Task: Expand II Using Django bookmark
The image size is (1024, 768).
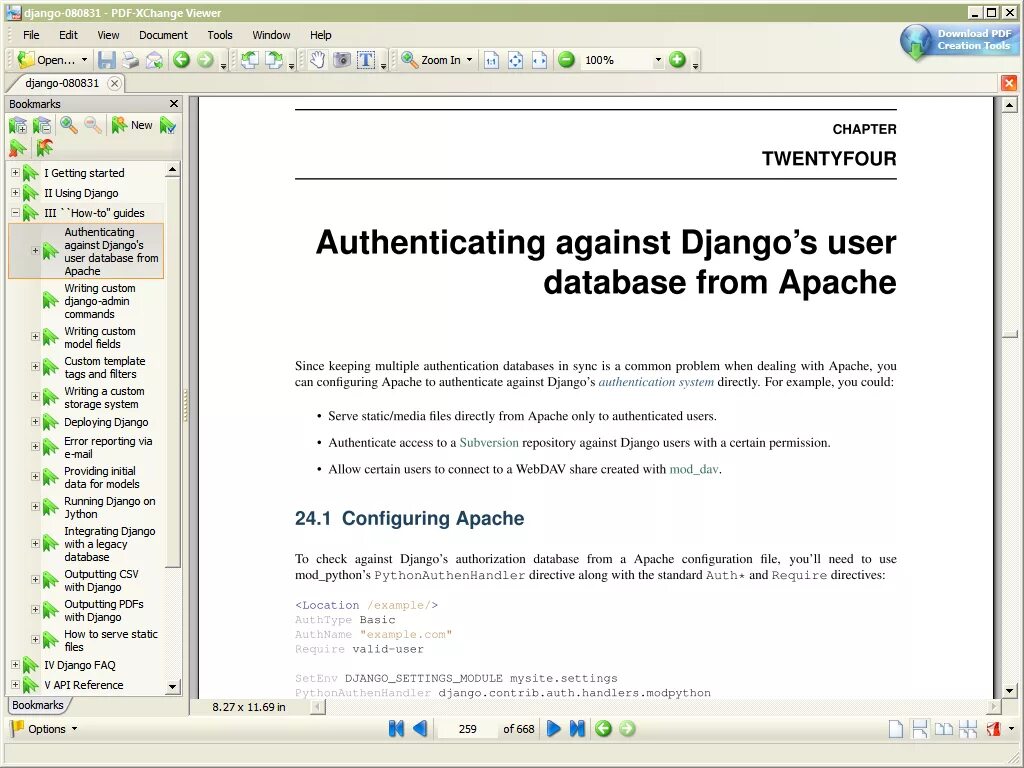Action: coord(15,193)
